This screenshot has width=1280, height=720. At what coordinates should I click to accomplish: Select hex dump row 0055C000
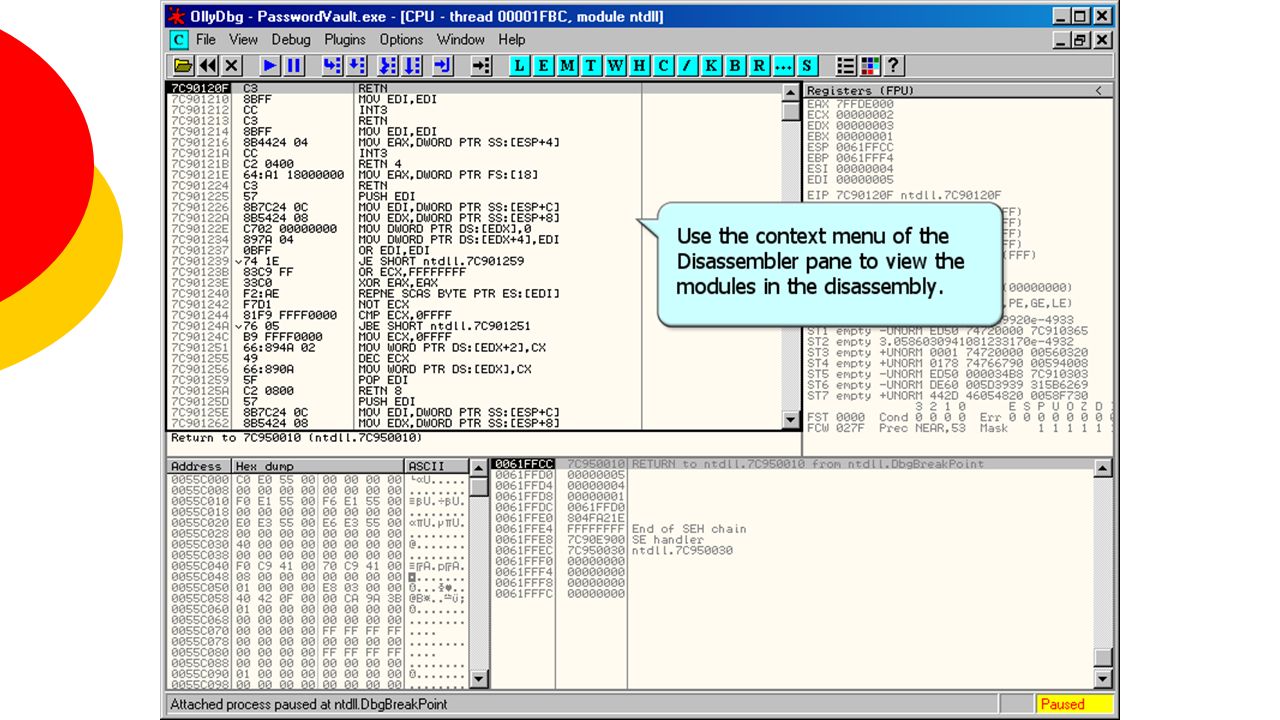[318, 479]
